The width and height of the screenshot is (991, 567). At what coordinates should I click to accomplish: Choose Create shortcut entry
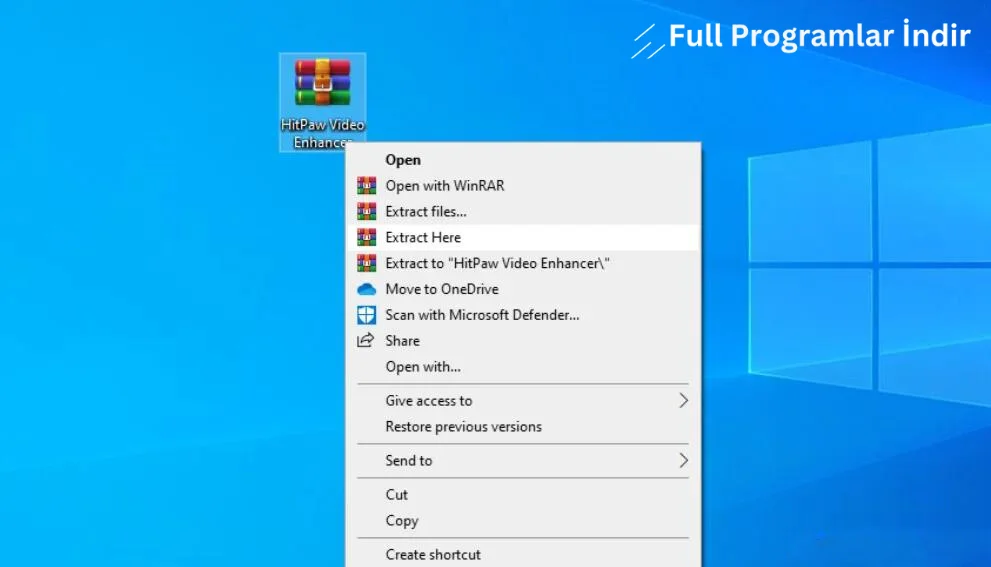click(523, 554)
